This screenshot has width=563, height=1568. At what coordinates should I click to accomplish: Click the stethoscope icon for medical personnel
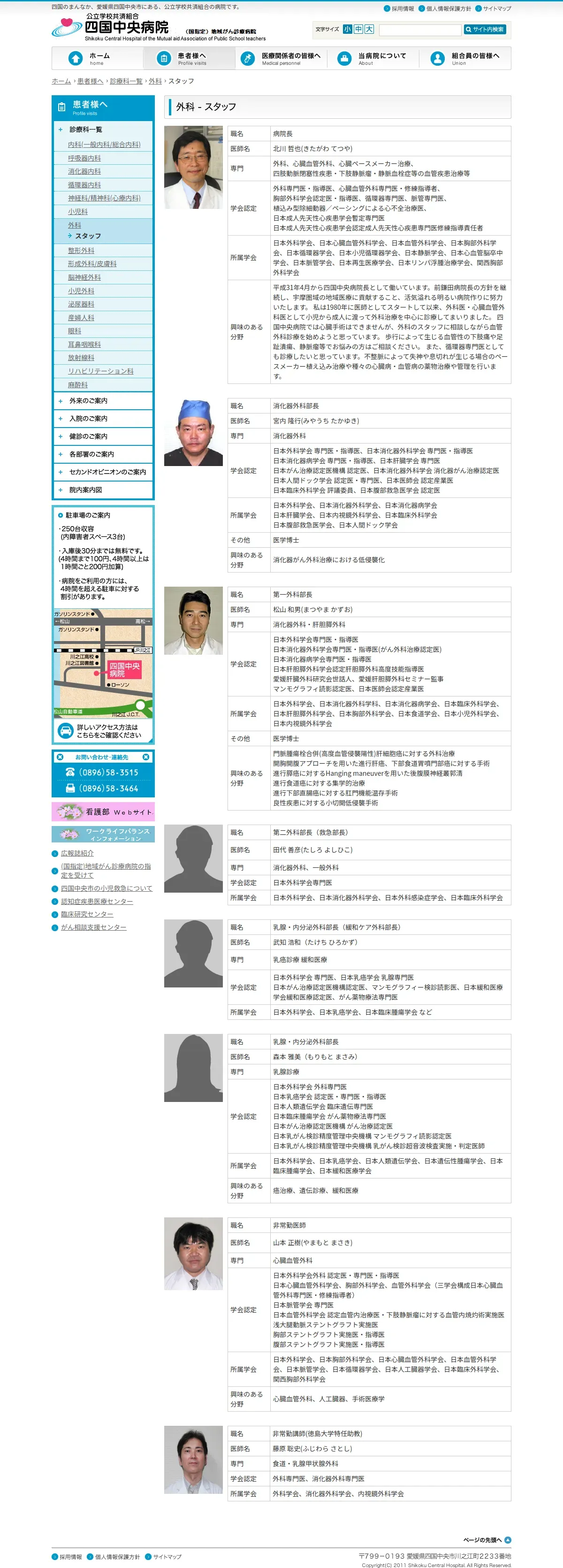click(248, 59)
